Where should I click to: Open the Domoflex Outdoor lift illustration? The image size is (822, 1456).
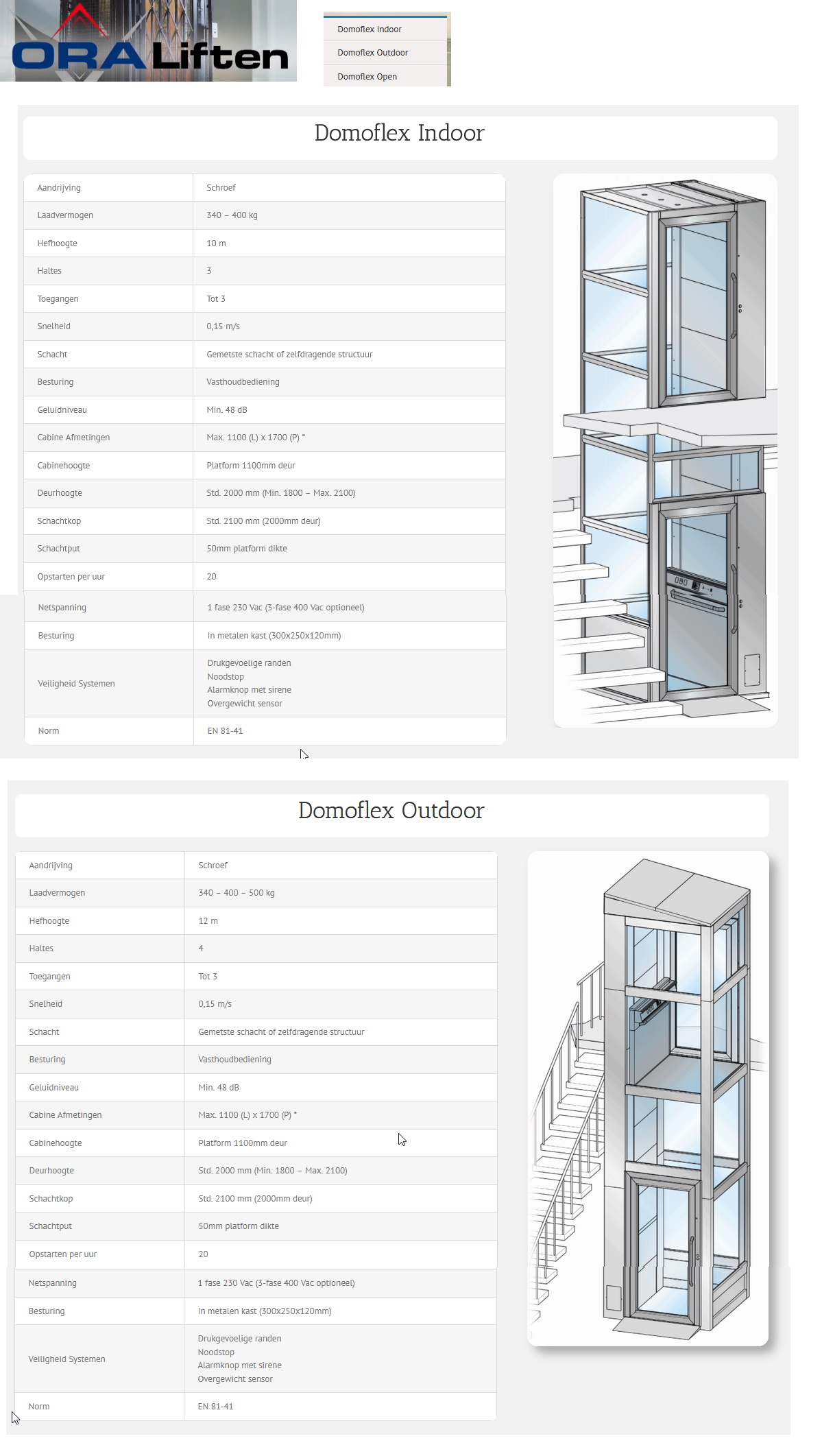(648, 1098)
